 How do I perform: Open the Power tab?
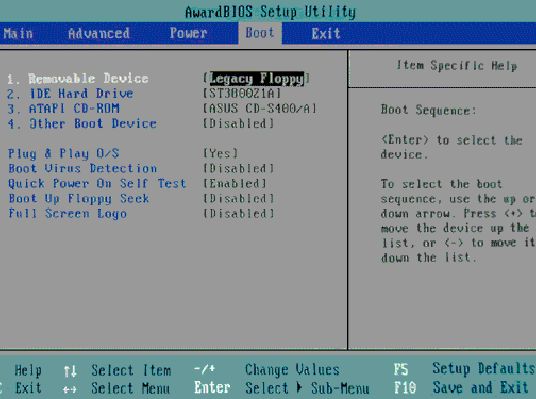point(188,33)
